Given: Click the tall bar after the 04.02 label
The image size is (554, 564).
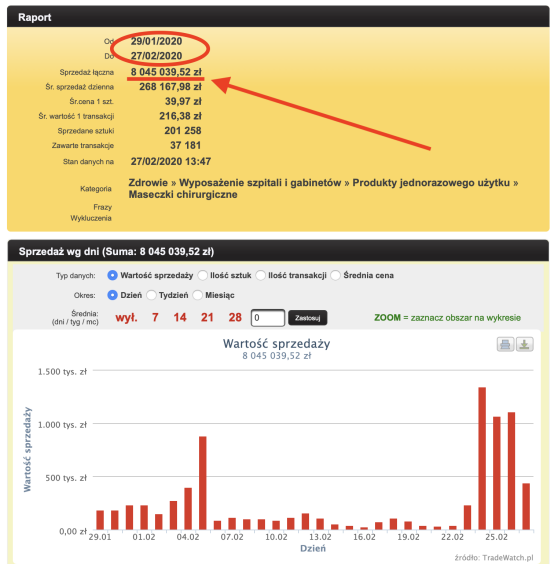Looking at the screenshot, I should 203,483.
